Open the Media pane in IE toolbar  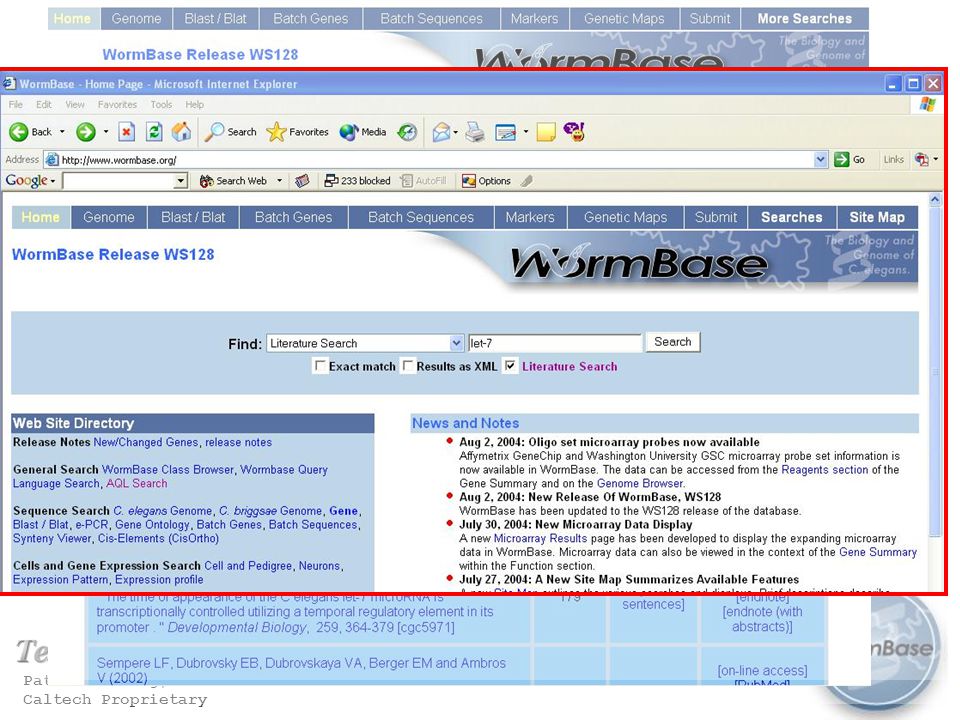363,132
